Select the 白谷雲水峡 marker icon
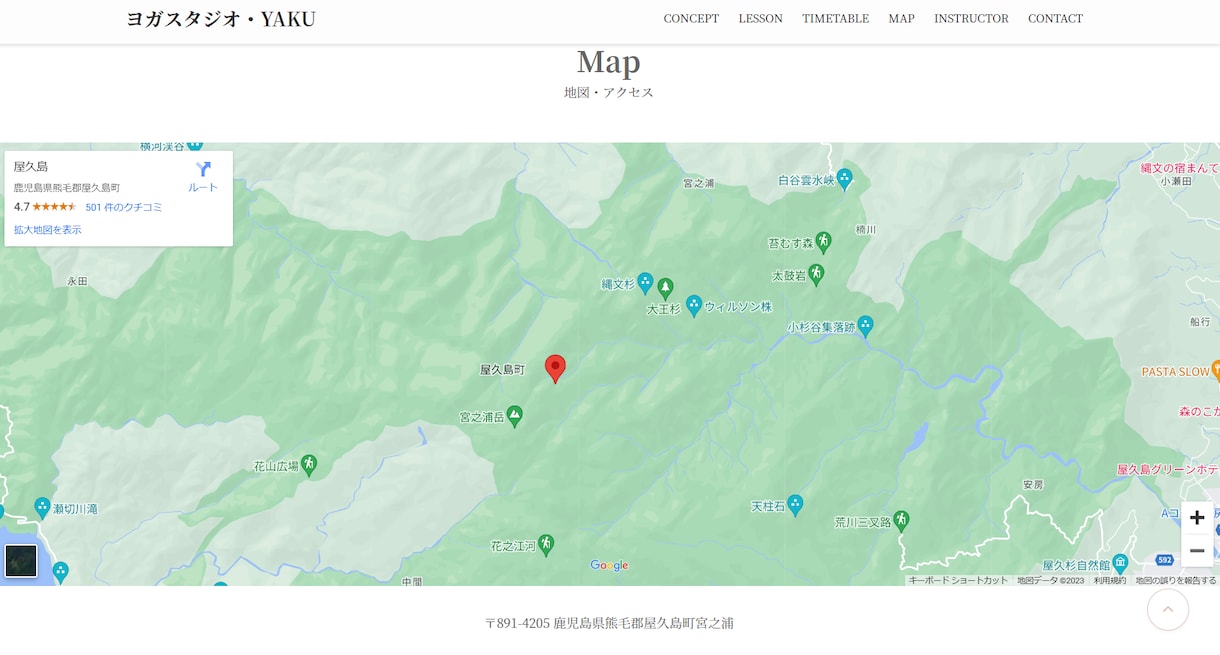Screen dimensions: 1220x655 click(844, 179)
